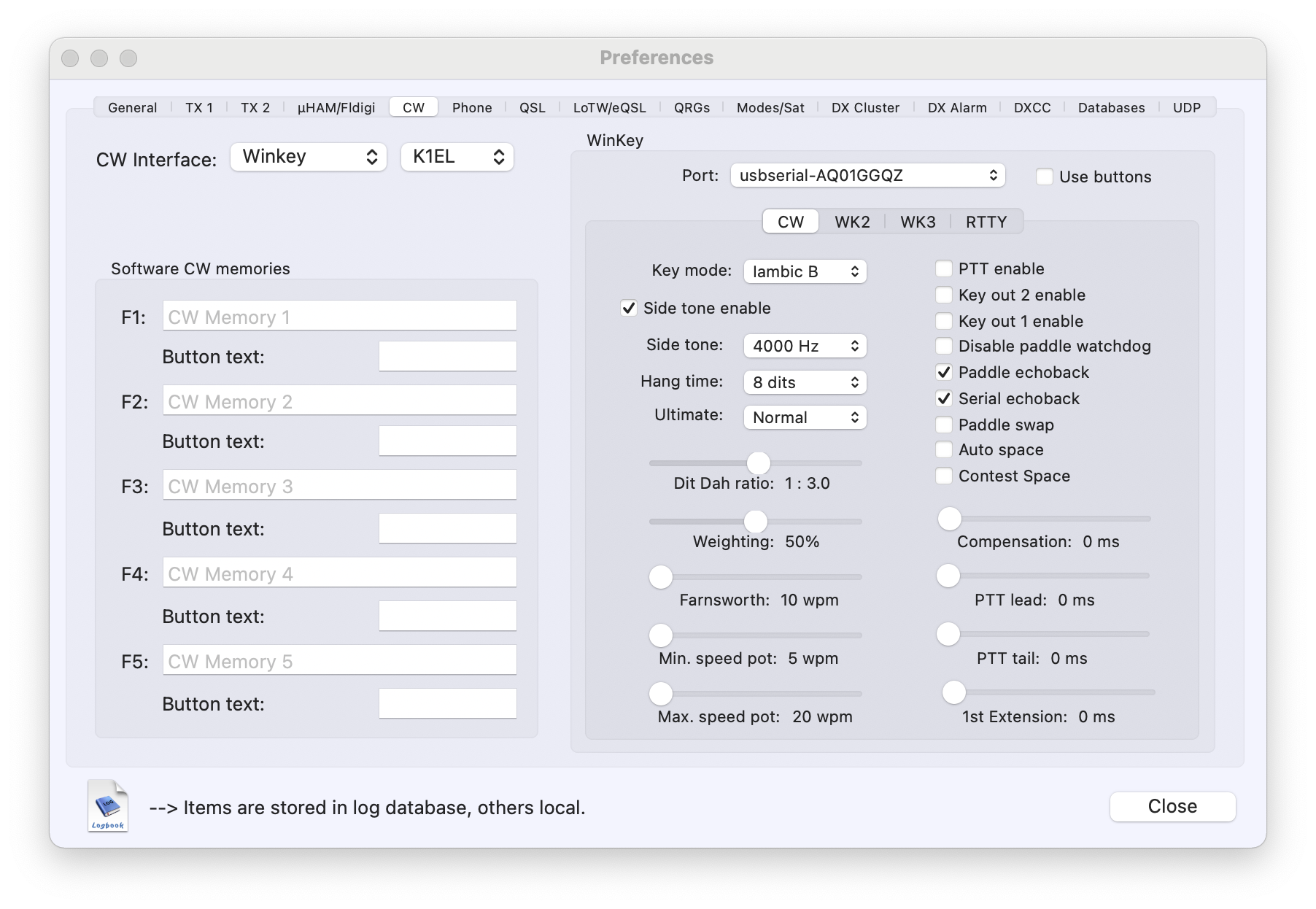1316x909 pixels.
Task: Click the Logbook file icon
Action: 108,806
